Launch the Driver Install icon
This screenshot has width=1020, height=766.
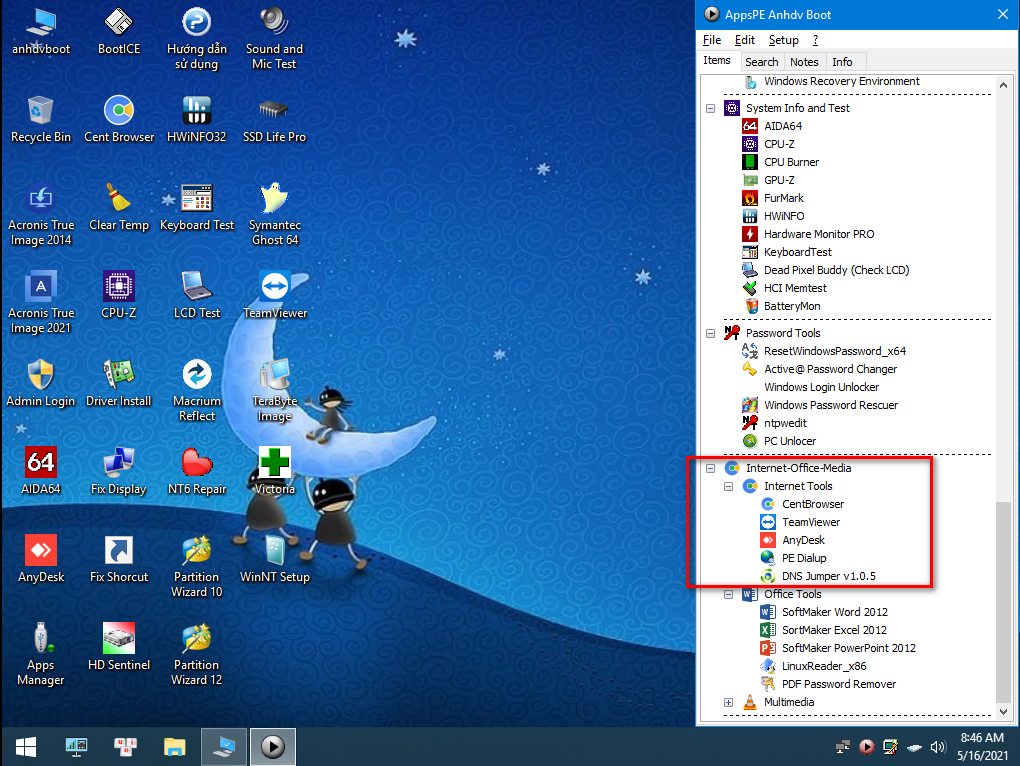pos(118,383)
